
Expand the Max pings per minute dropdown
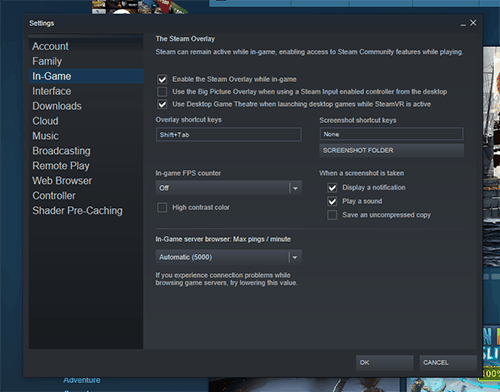229,257
